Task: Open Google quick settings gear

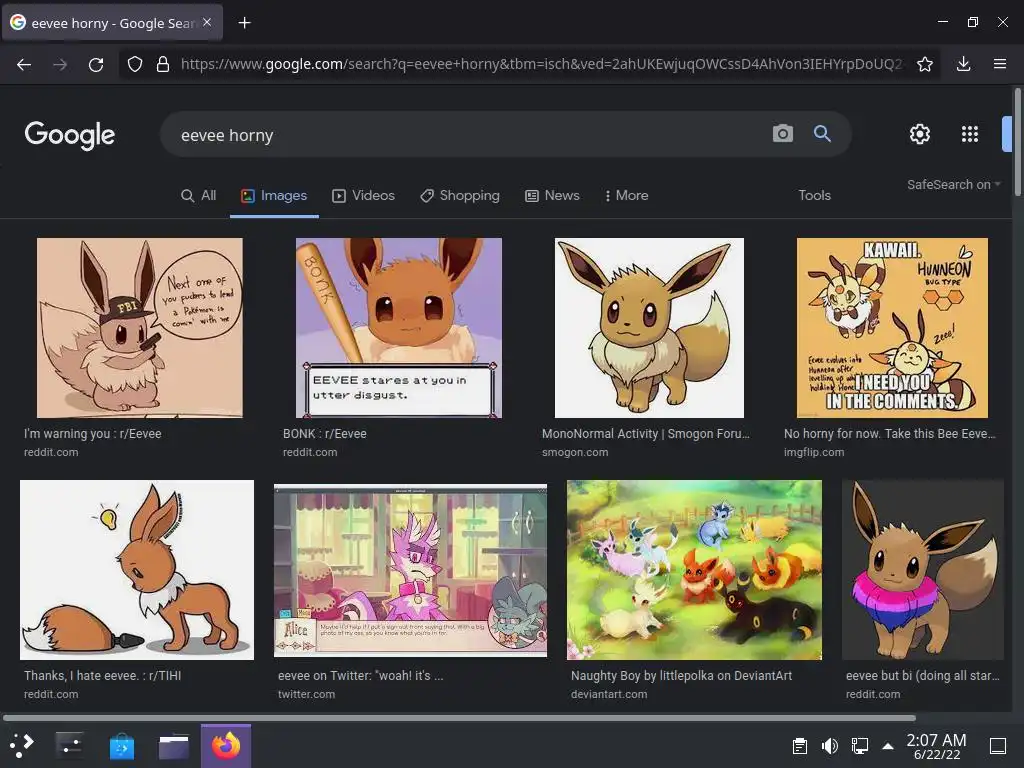Action: point(920,134)
